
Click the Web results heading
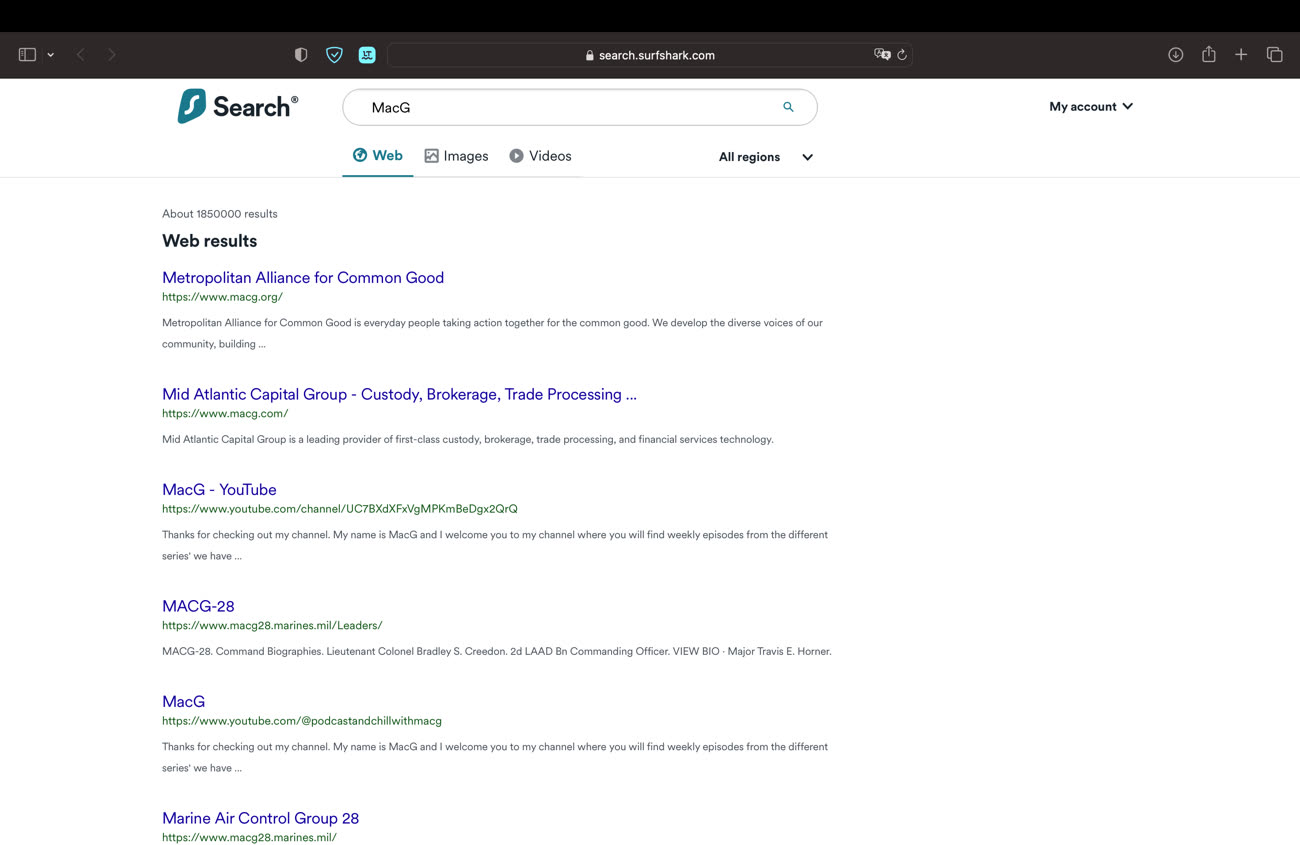tap(209, 241)
